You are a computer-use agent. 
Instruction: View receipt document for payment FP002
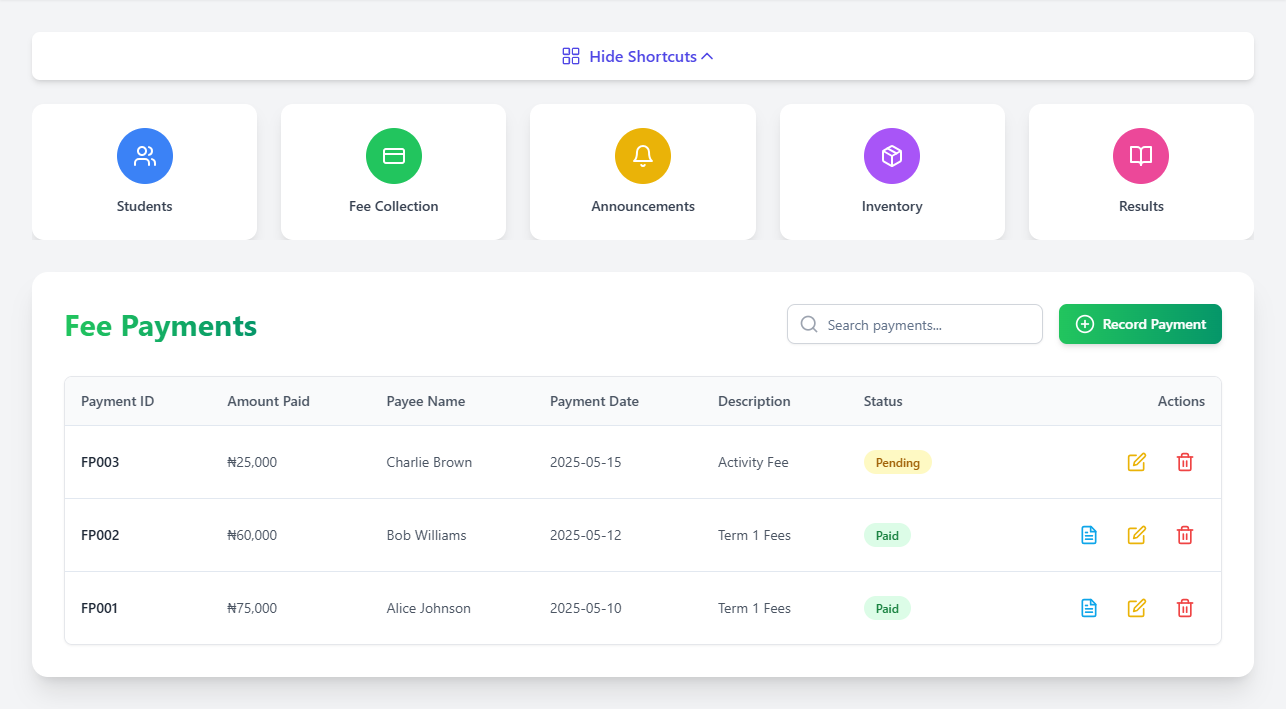1089,535
